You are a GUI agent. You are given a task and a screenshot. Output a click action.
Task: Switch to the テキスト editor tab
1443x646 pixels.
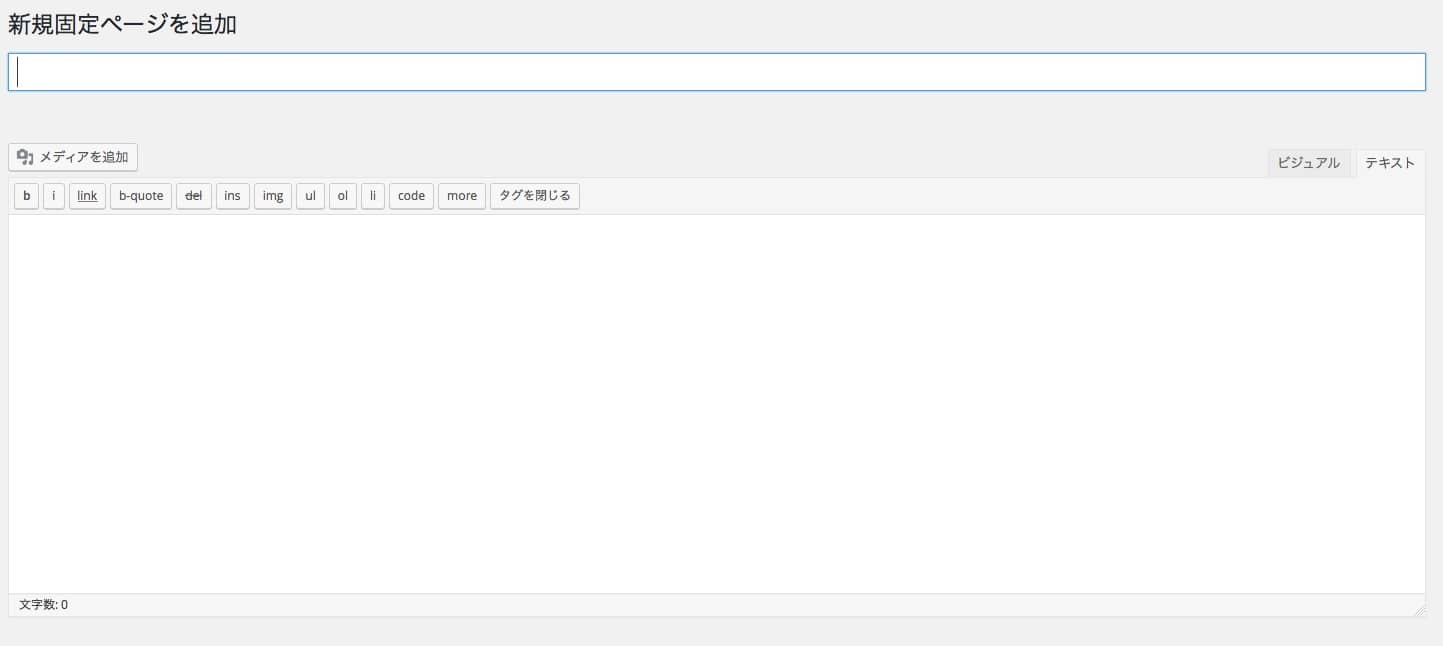[1389, 163]
